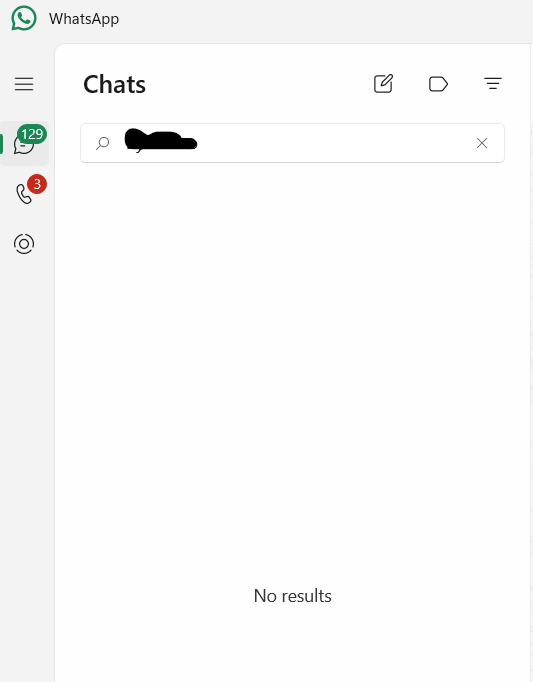
Task: Start a new chat with compose icon
Action: click(x=383, y=84)
